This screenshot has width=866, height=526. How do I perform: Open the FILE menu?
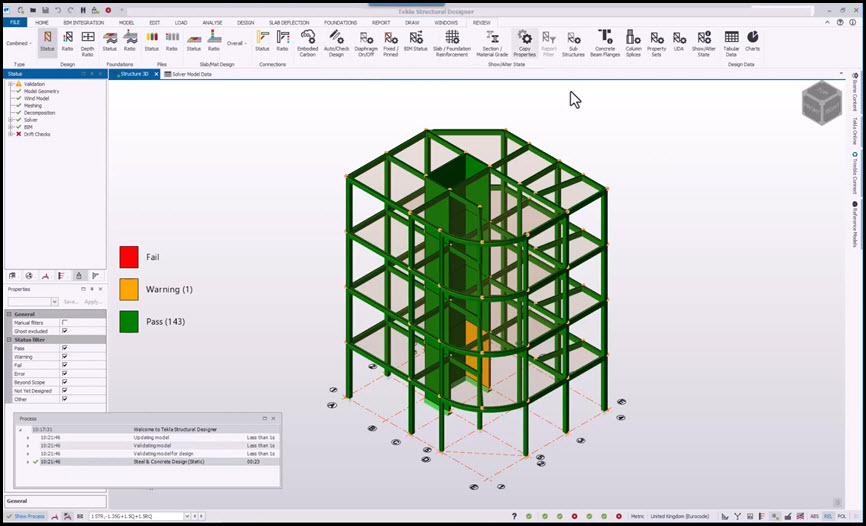point(15,23)
